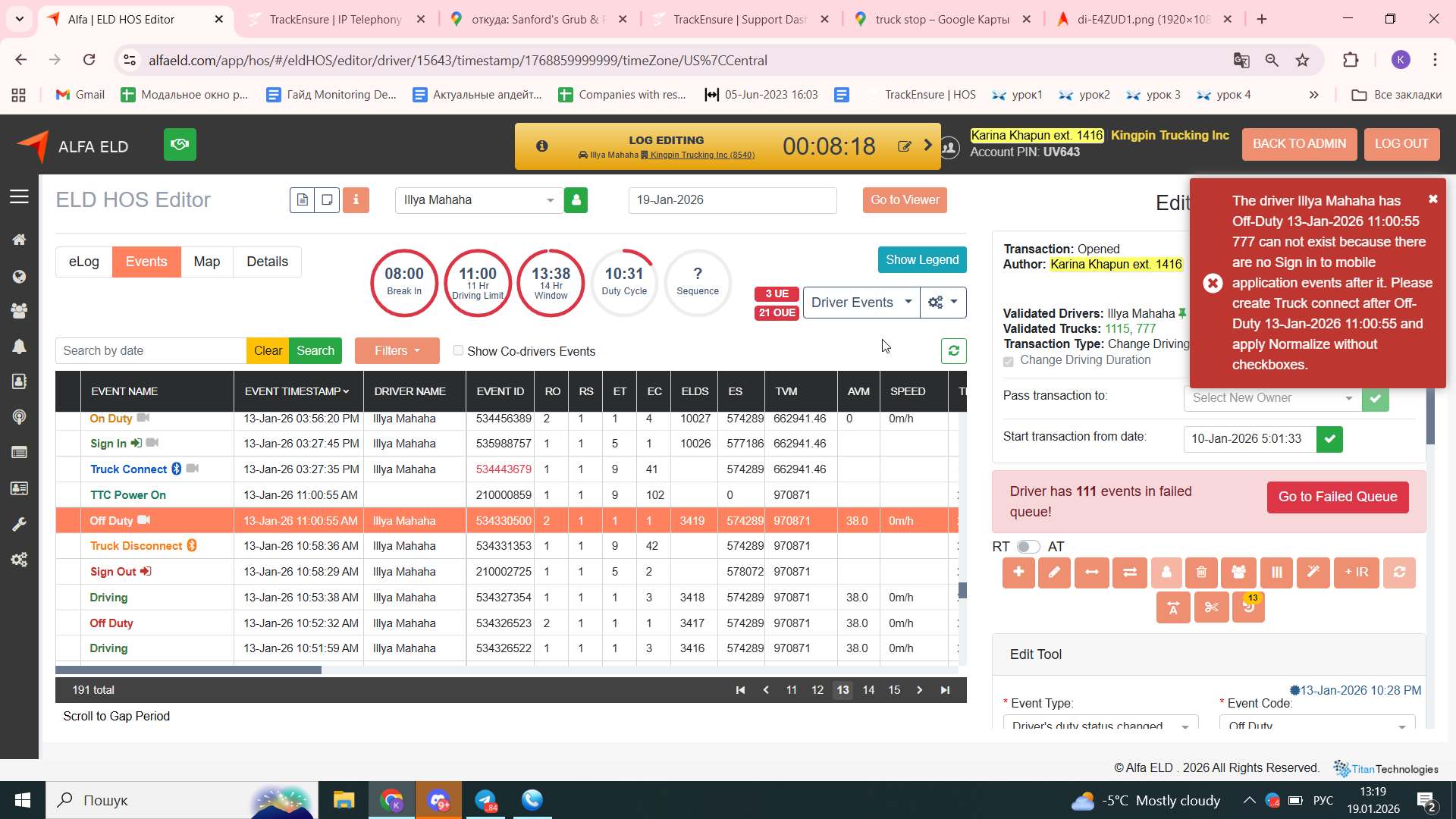
Task: Click the green refresh icon above events table
Action: [953, 351]
